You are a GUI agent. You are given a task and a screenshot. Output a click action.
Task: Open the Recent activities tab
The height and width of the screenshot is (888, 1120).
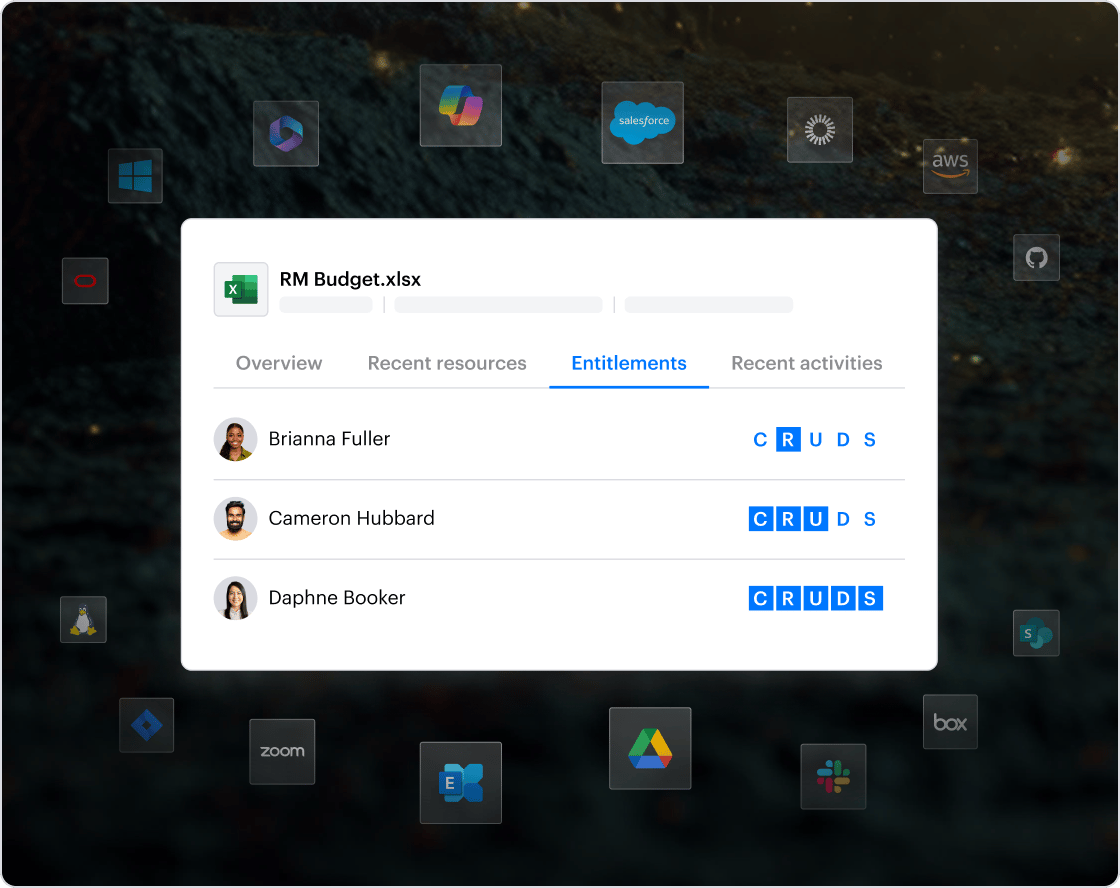806,363
